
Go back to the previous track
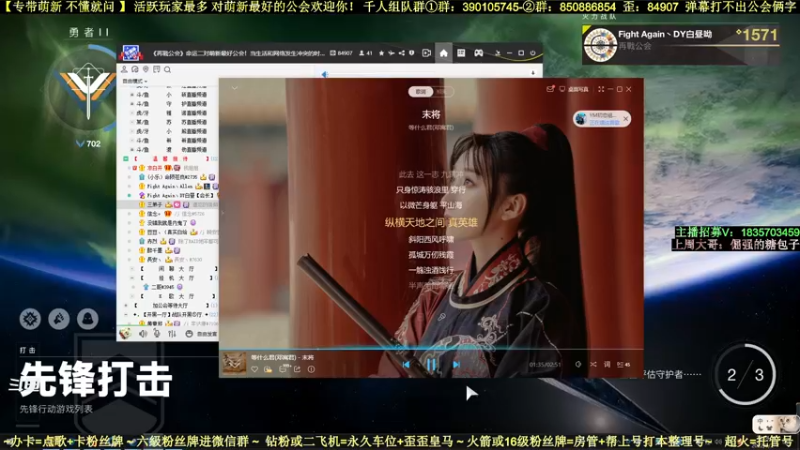click(406, 364)
